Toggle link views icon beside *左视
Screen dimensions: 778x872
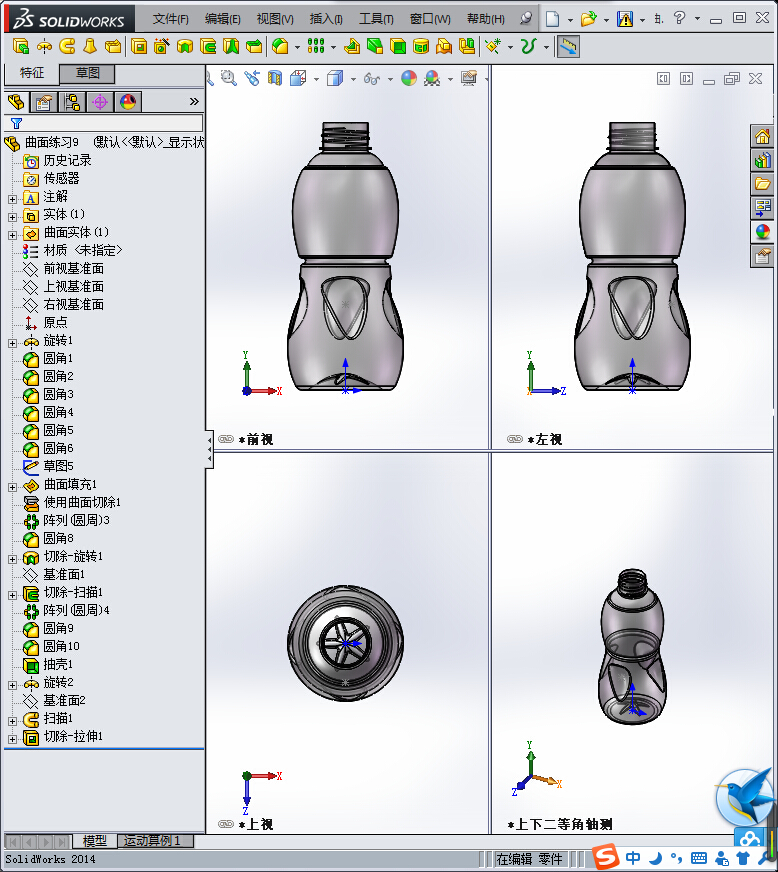515,439
